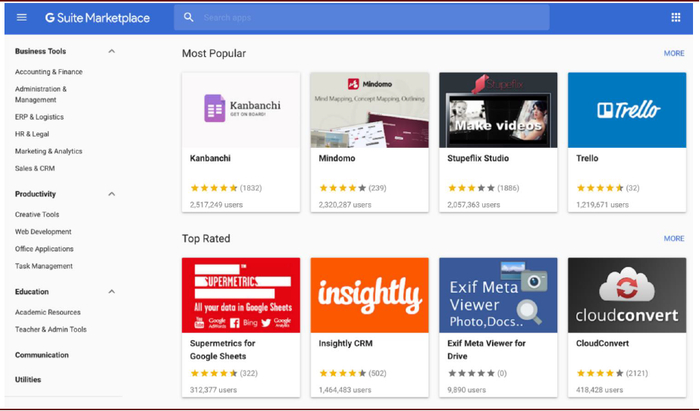Open Marketing & Analytics category

tap(49, 151)
